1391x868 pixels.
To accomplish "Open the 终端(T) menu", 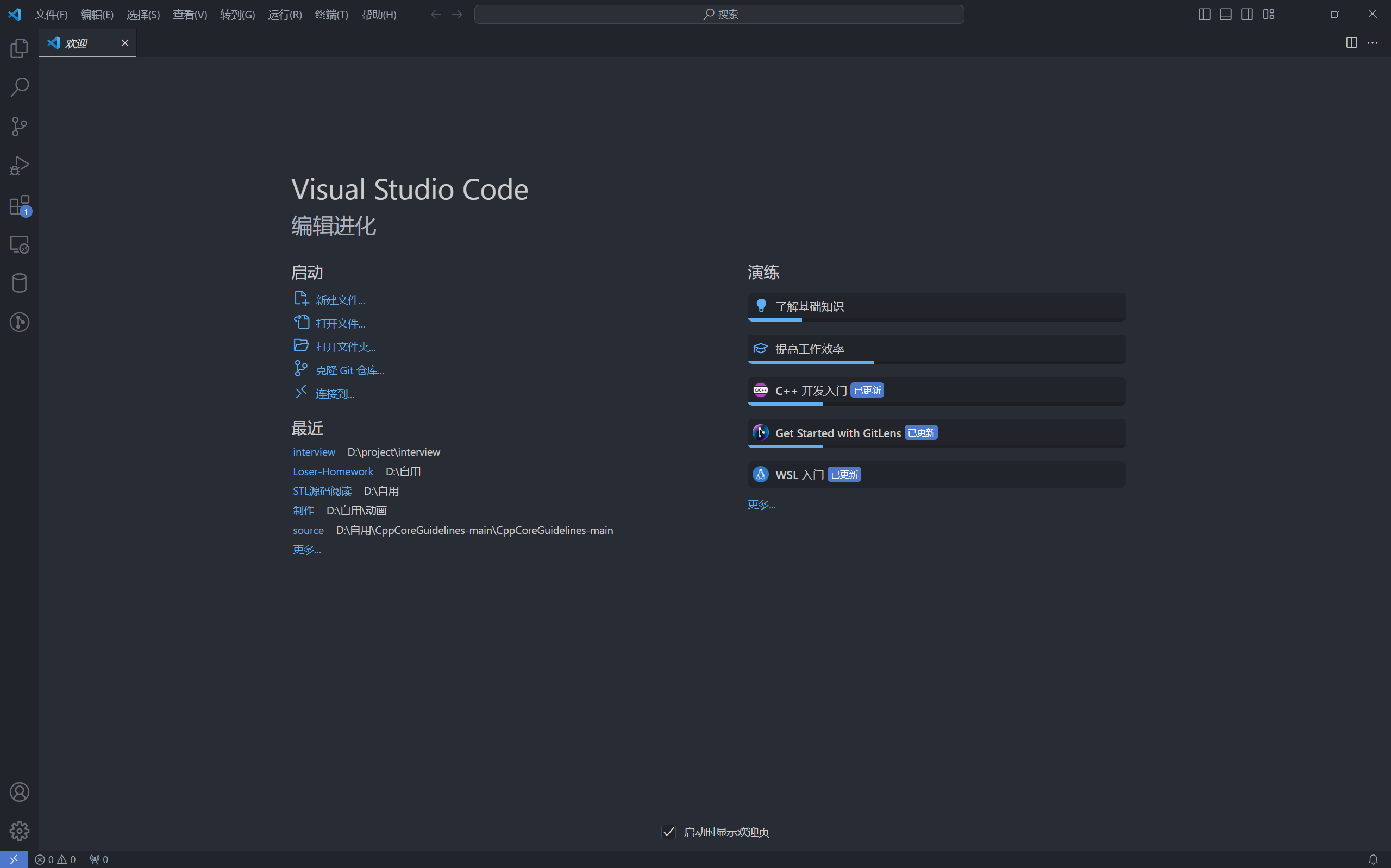I will click(331, 14).
